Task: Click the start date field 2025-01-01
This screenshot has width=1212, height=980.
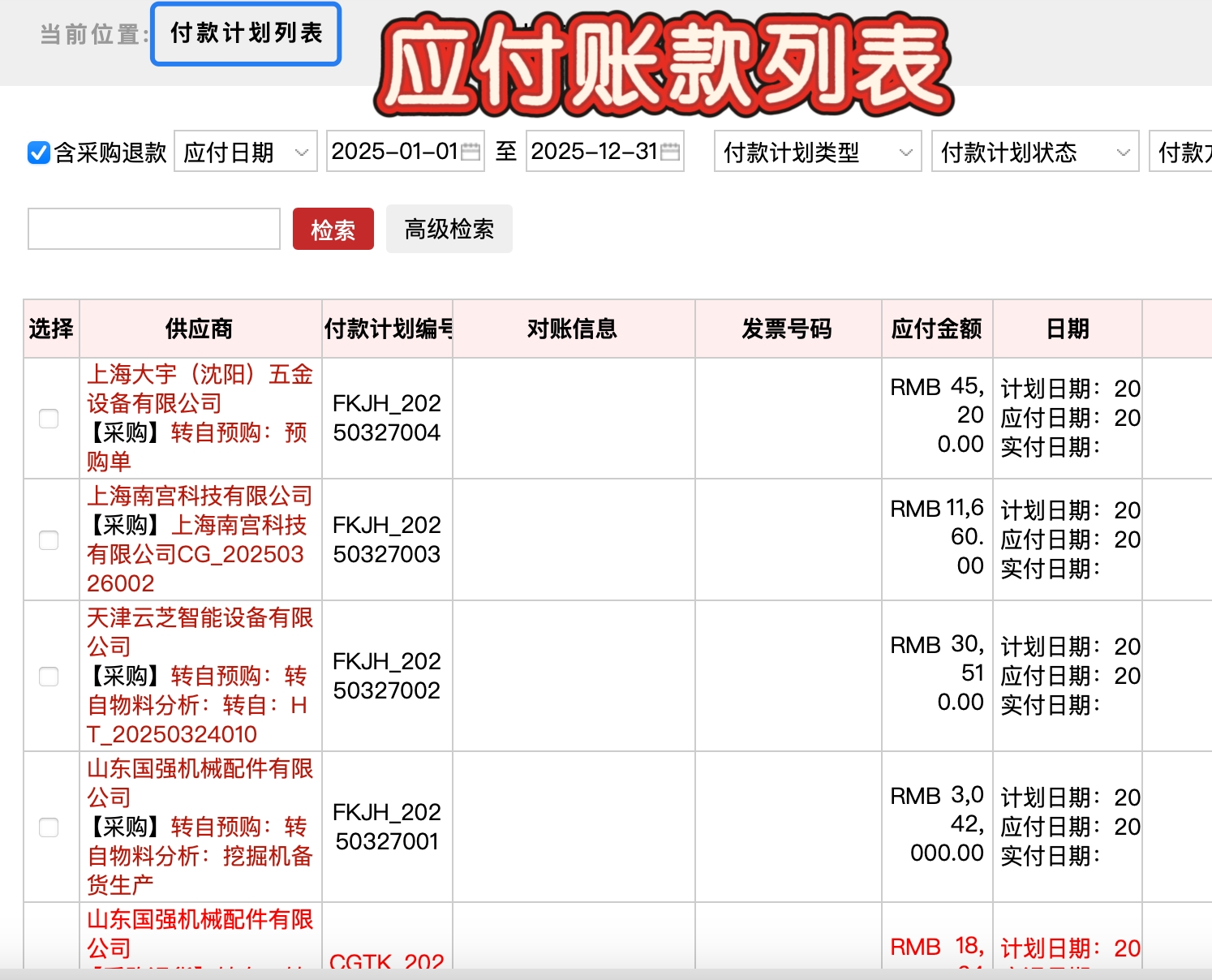Action: pos(406,152)
